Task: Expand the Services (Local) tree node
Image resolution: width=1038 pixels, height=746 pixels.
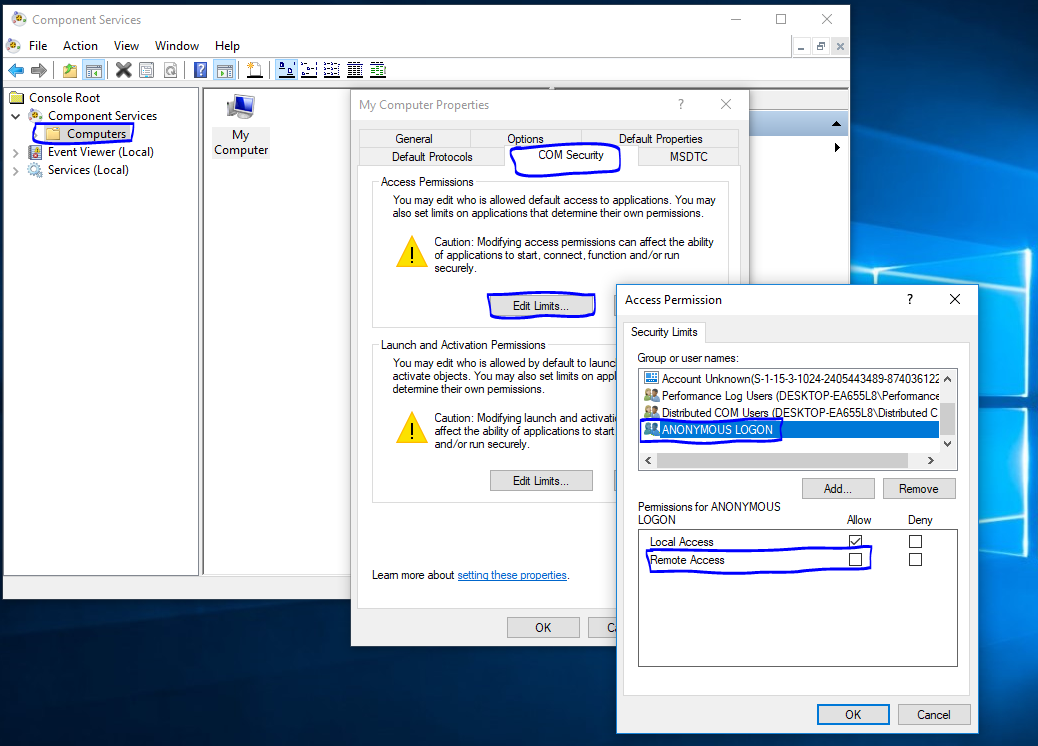Action: point(16,171)
